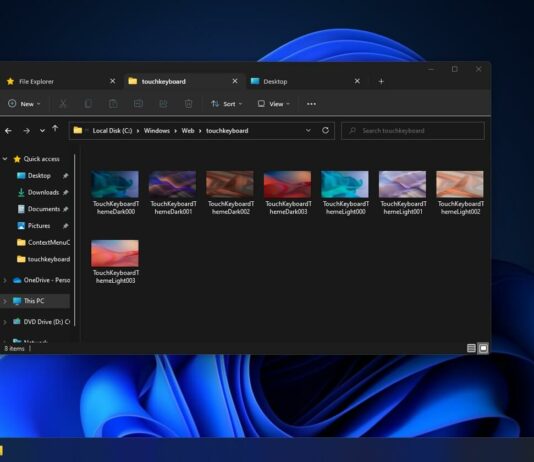Open the See more three-dots menu
Screen dimensions: 534x462
(x=311, y=104)
